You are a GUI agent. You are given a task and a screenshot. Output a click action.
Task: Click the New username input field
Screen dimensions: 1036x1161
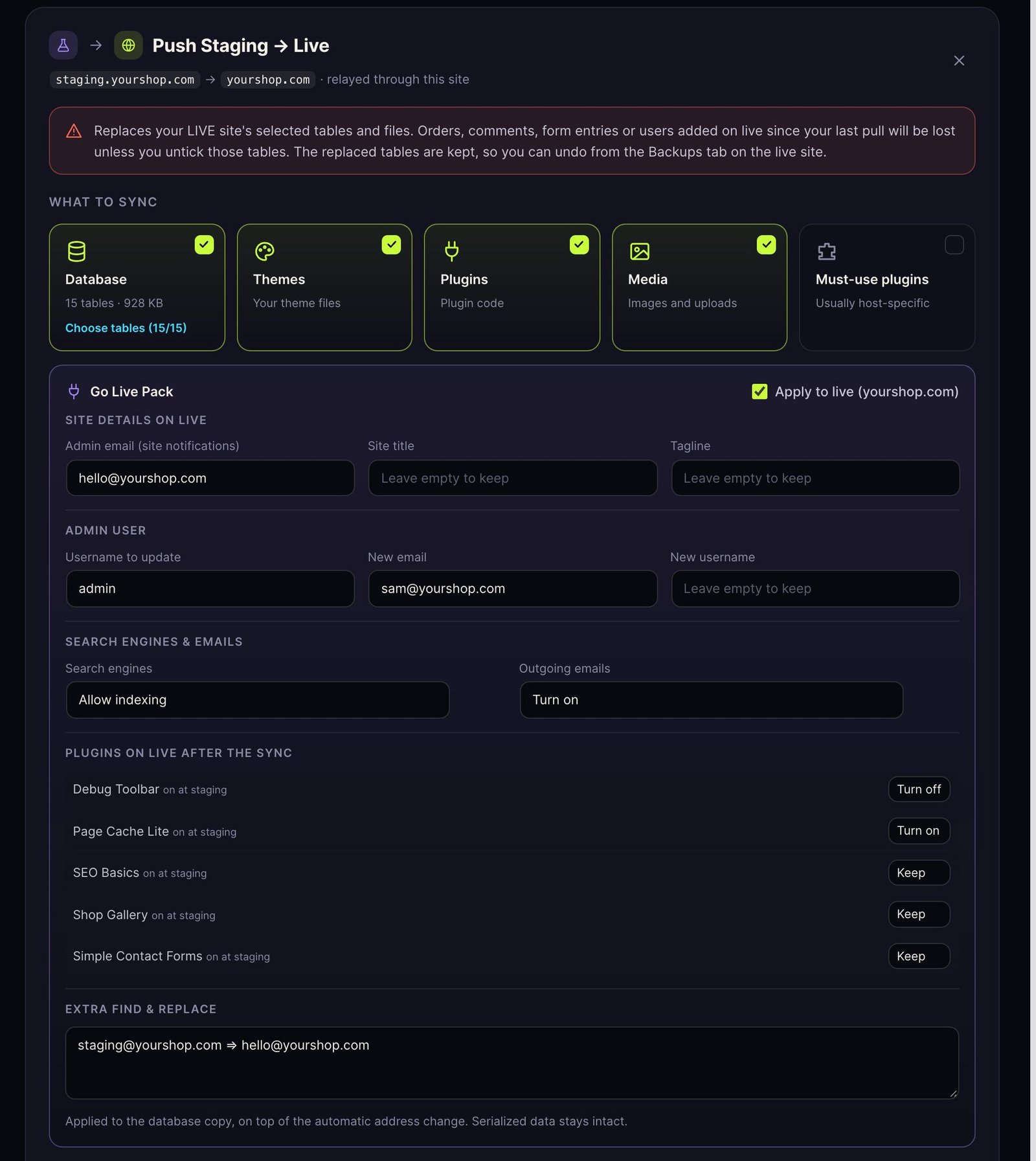click(x=815, y=589)
